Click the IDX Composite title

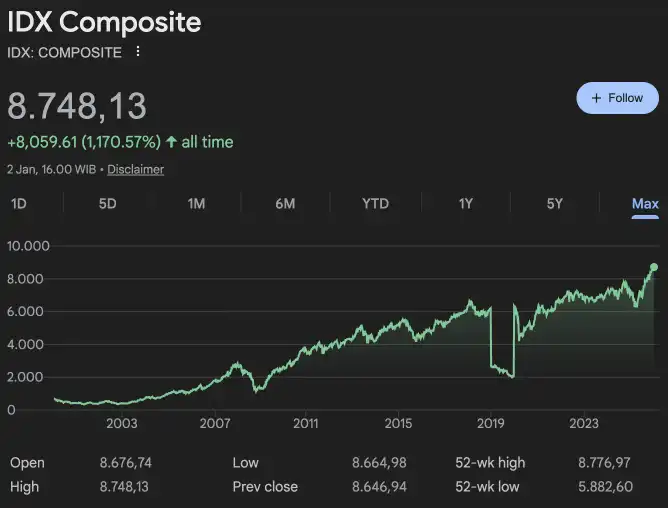[104, 22]
